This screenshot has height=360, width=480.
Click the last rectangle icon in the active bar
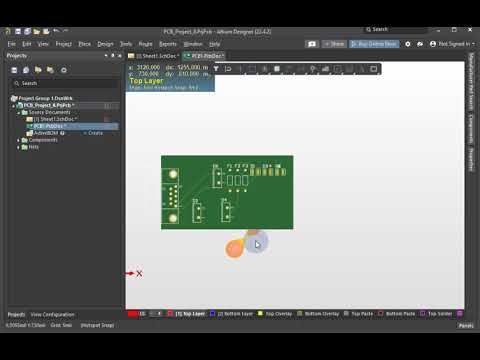(374, 69)
